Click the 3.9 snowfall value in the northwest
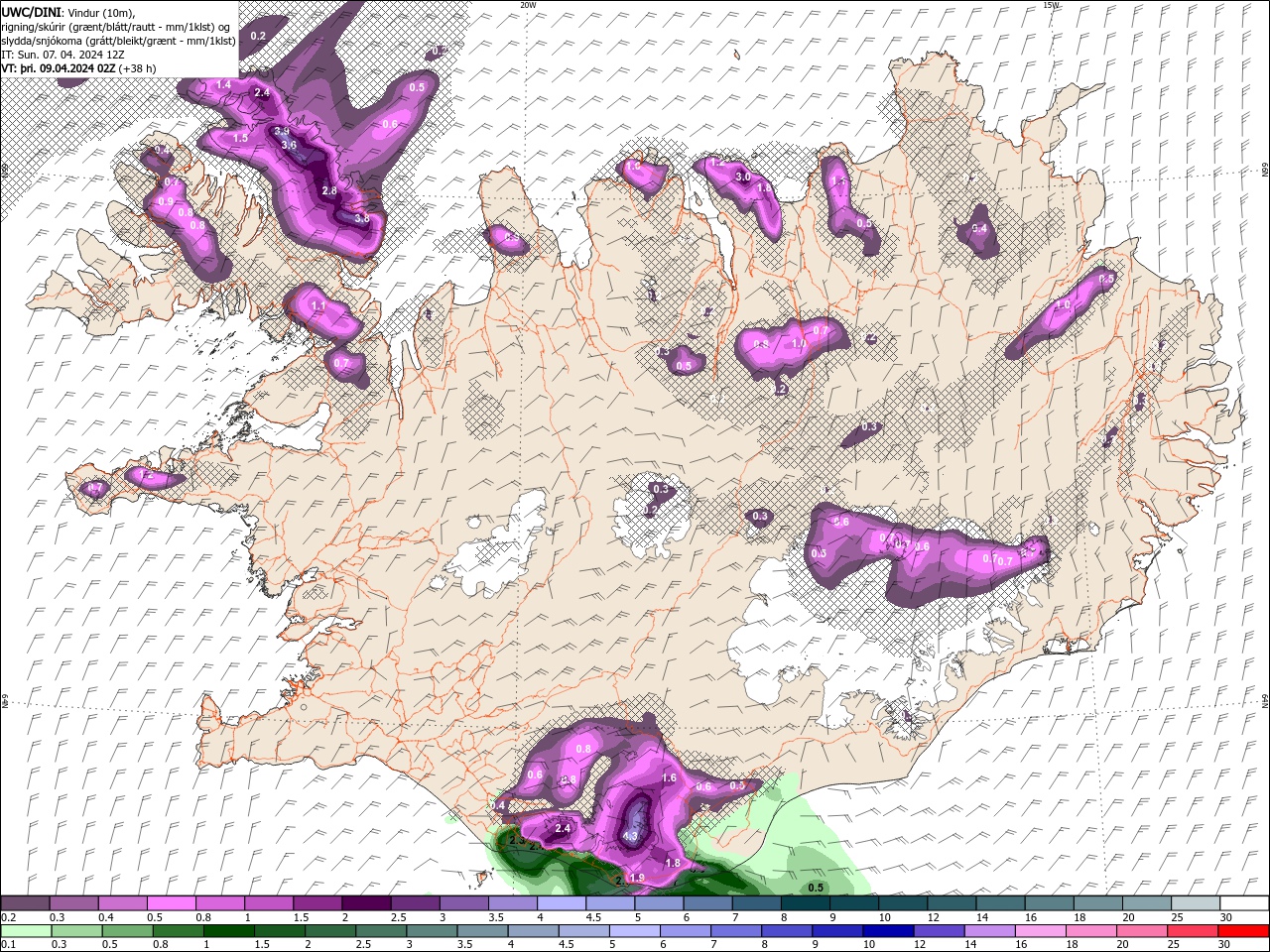This screenshot has height=952, width=1270. (282, 132)
